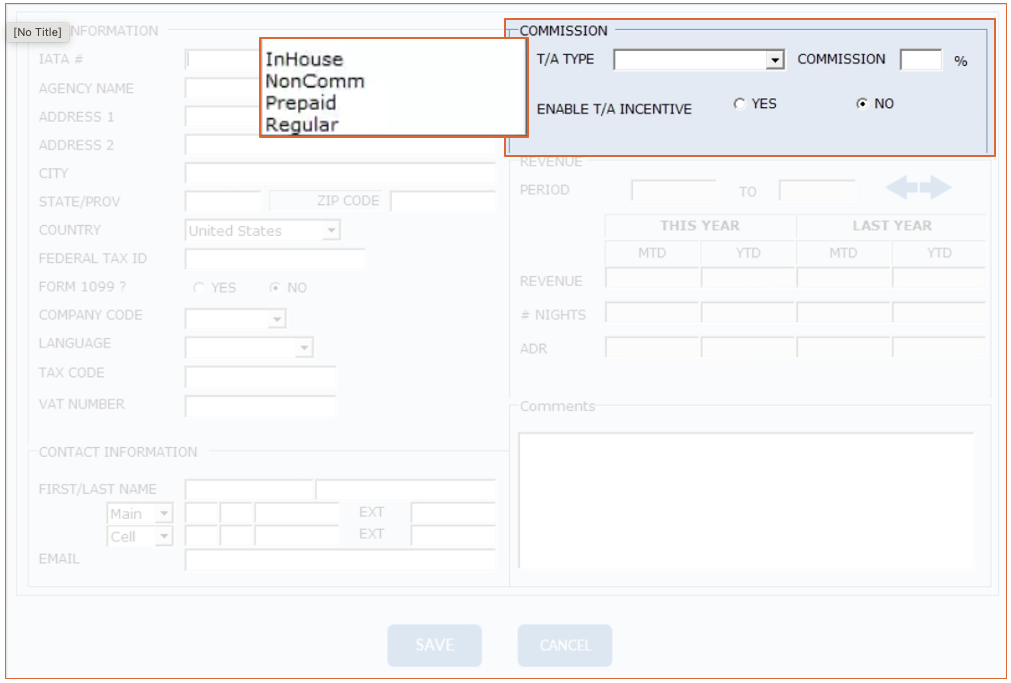Choose Prepaid from the T/A type list
This screenshot has height=683, width=1011.
[x=301, y=103]
